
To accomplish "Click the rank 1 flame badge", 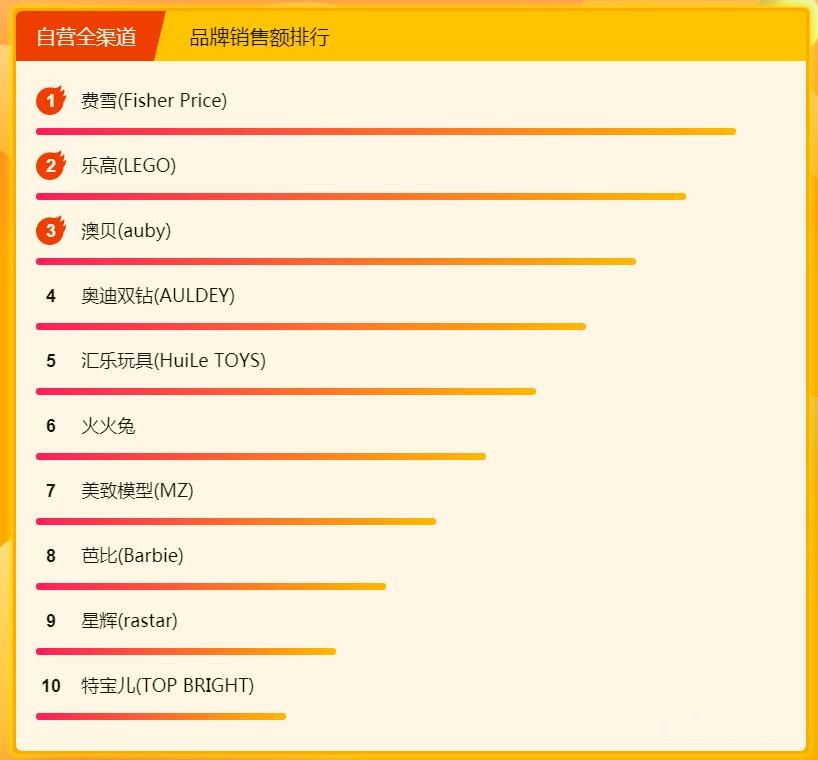I will coord(50,101).
